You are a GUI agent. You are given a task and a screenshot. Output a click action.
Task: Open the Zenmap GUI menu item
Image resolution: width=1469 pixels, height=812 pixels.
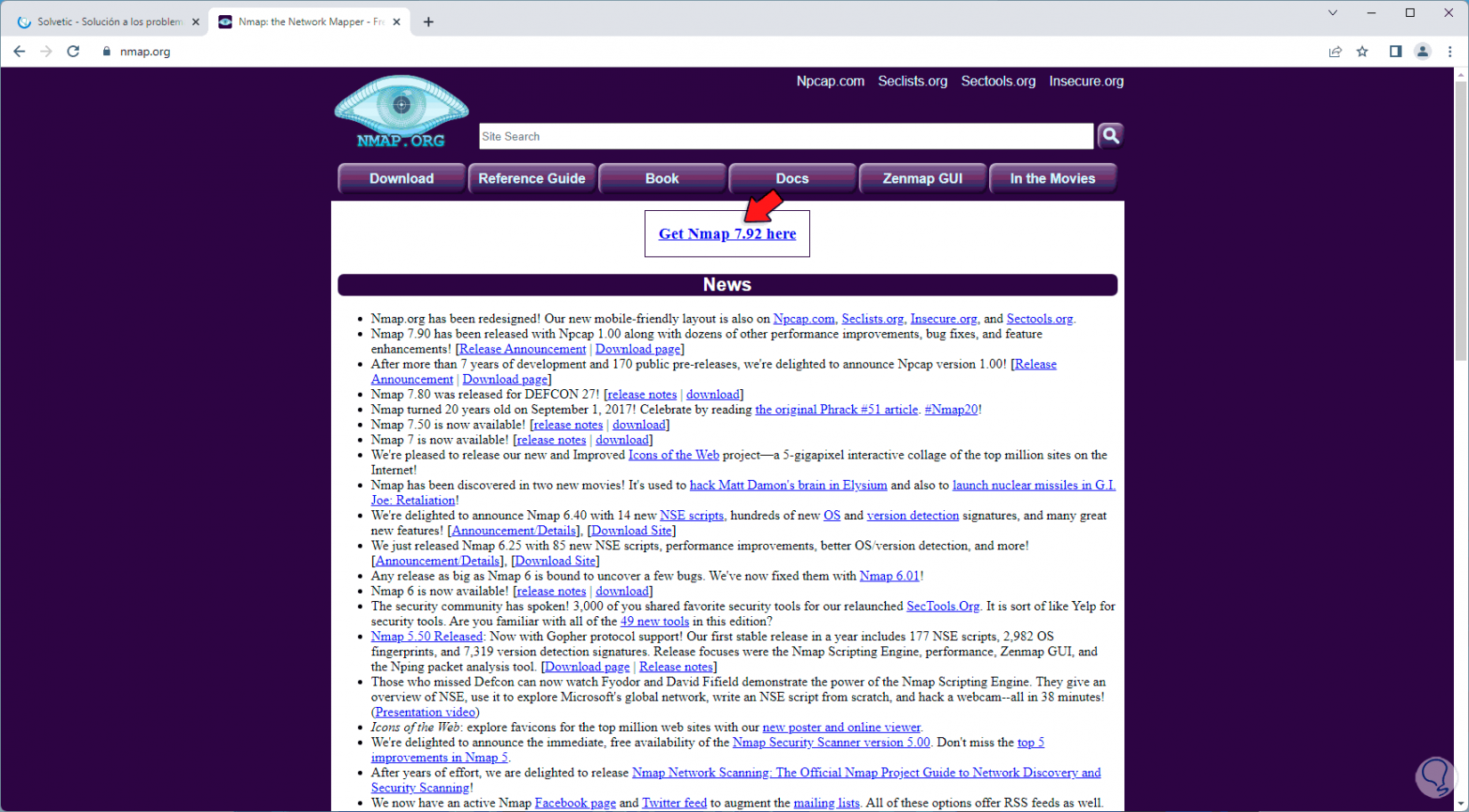[x=922, y=178]
